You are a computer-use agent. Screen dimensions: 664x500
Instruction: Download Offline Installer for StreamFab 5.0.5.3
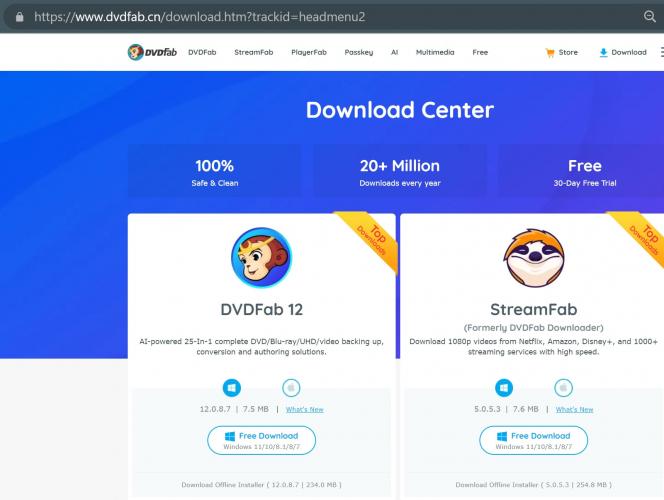point(534,485)
